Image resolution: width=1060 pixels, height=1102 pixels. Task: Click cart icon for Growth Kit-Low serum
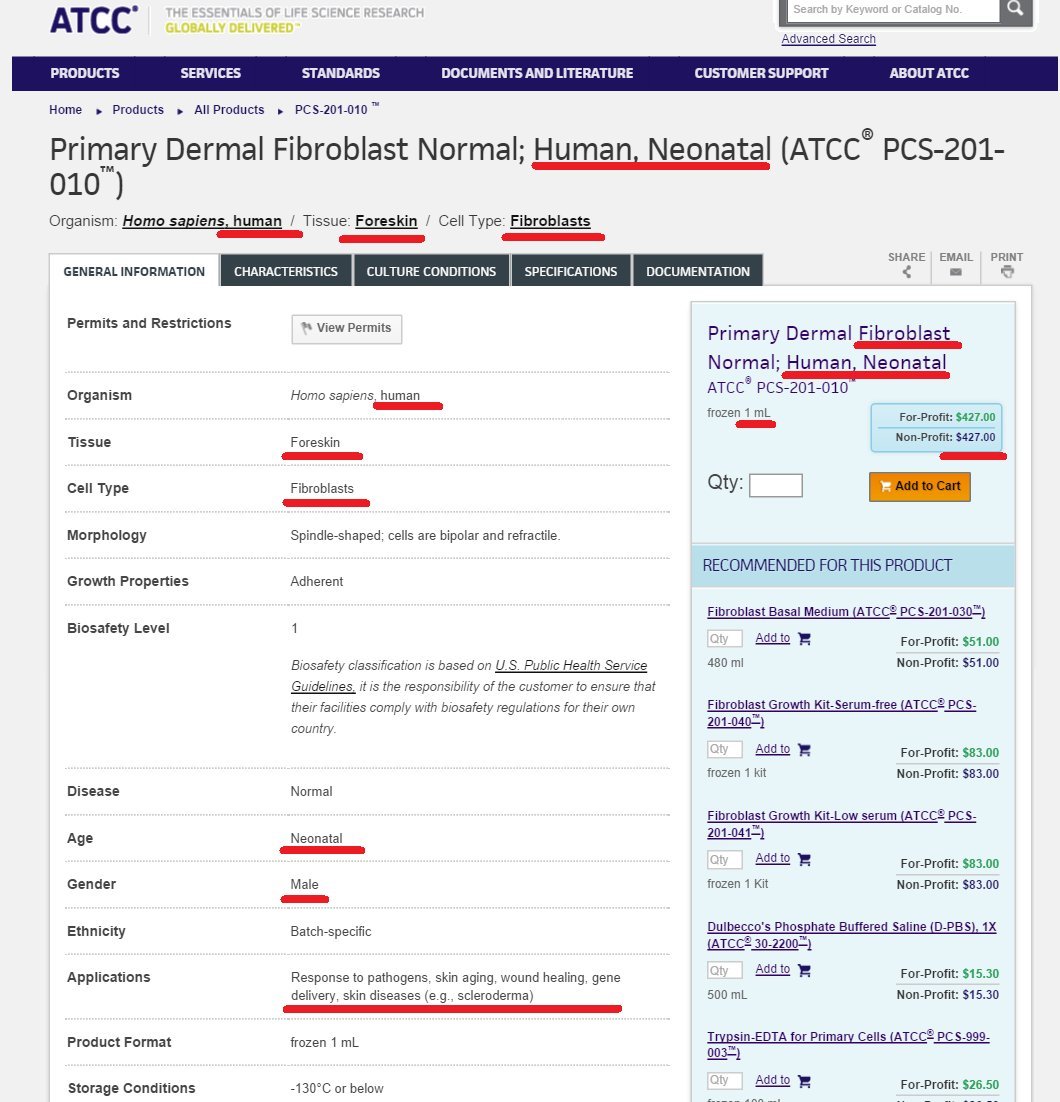coord(805,859)
